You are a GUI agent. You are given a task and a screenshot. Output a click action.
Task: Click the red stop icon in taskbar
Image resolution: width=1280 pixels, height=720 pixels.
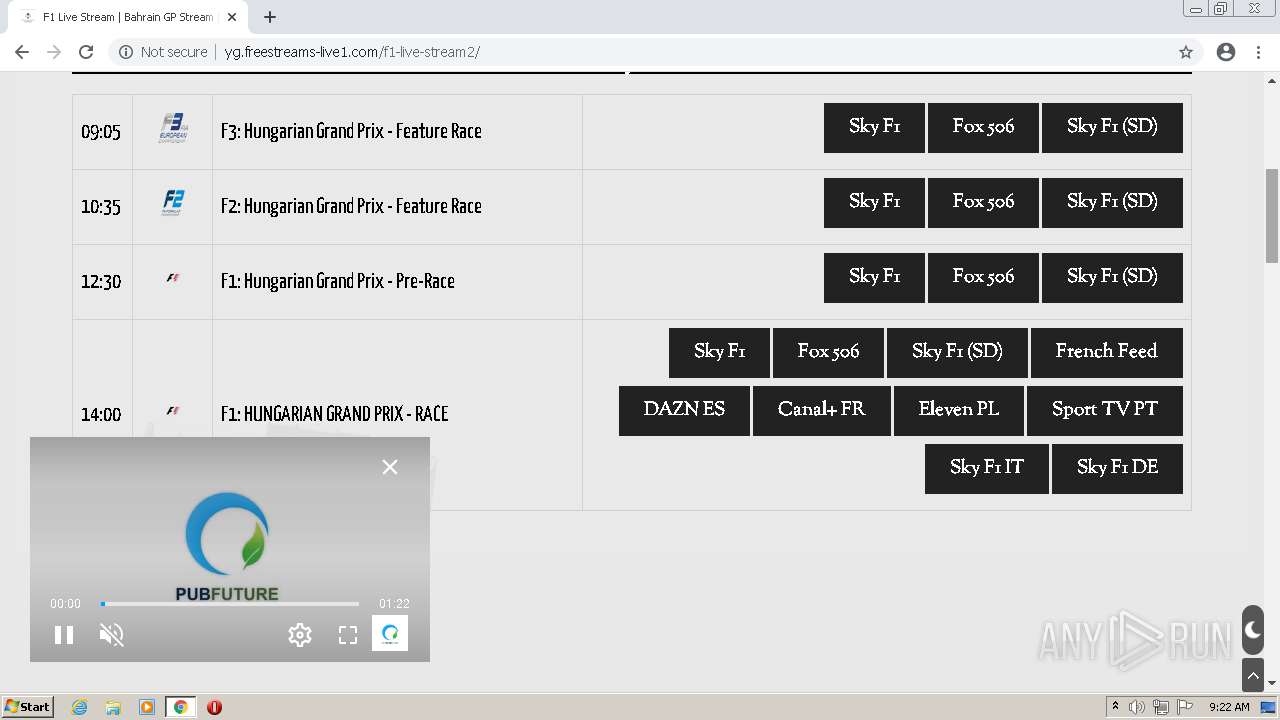(x=214, y=707)
